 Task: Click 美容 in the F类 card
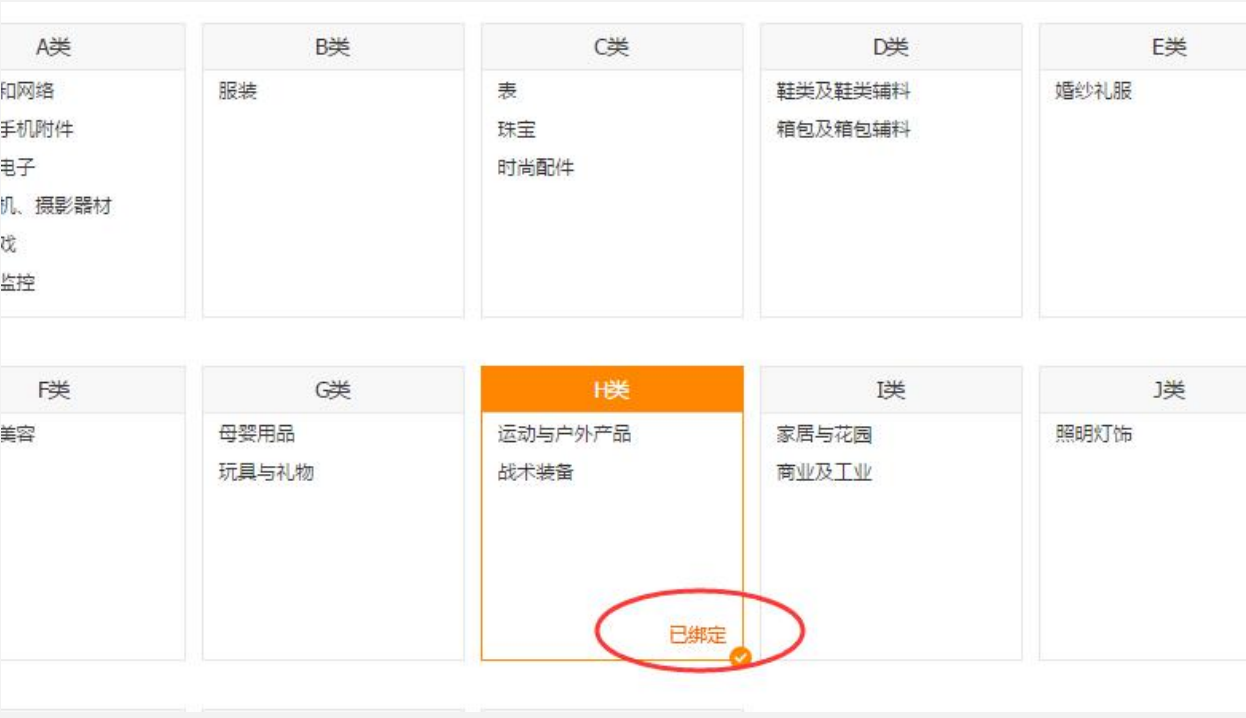click(18, 435)
